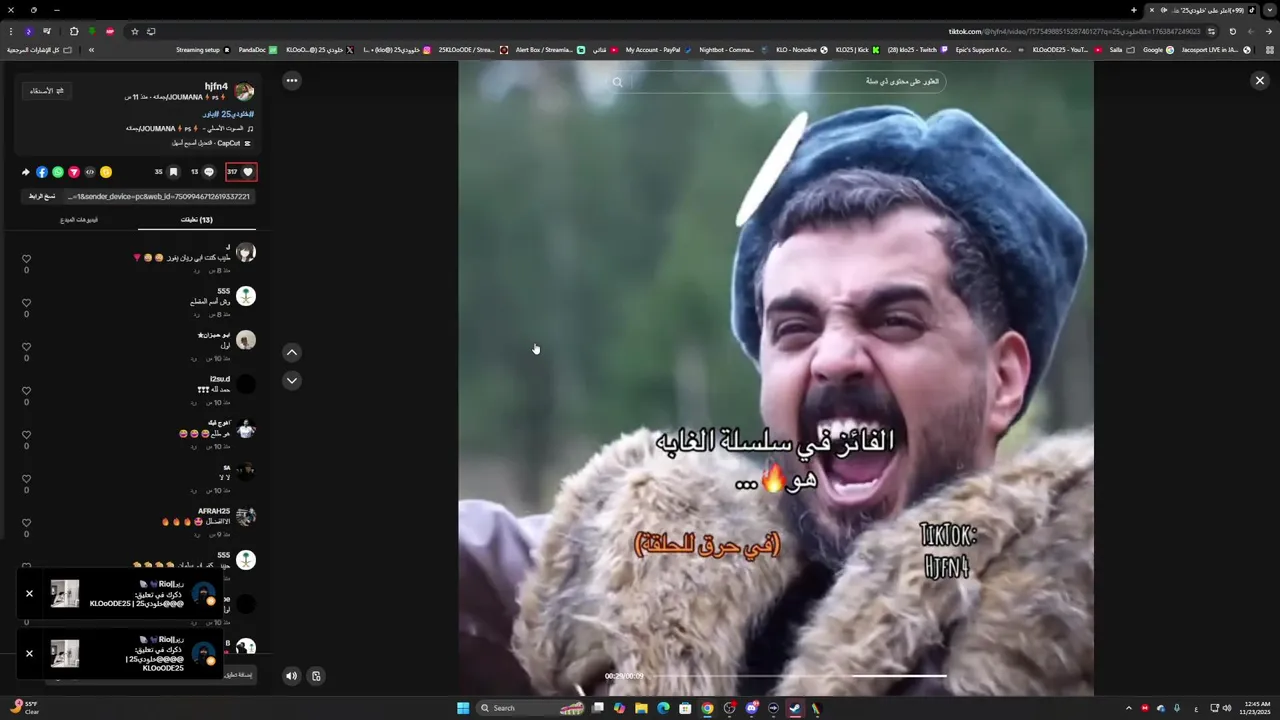Screen dimensions: 1280x720
Task: Like the comment by i2su.d
Action: (x=26, y=391)
